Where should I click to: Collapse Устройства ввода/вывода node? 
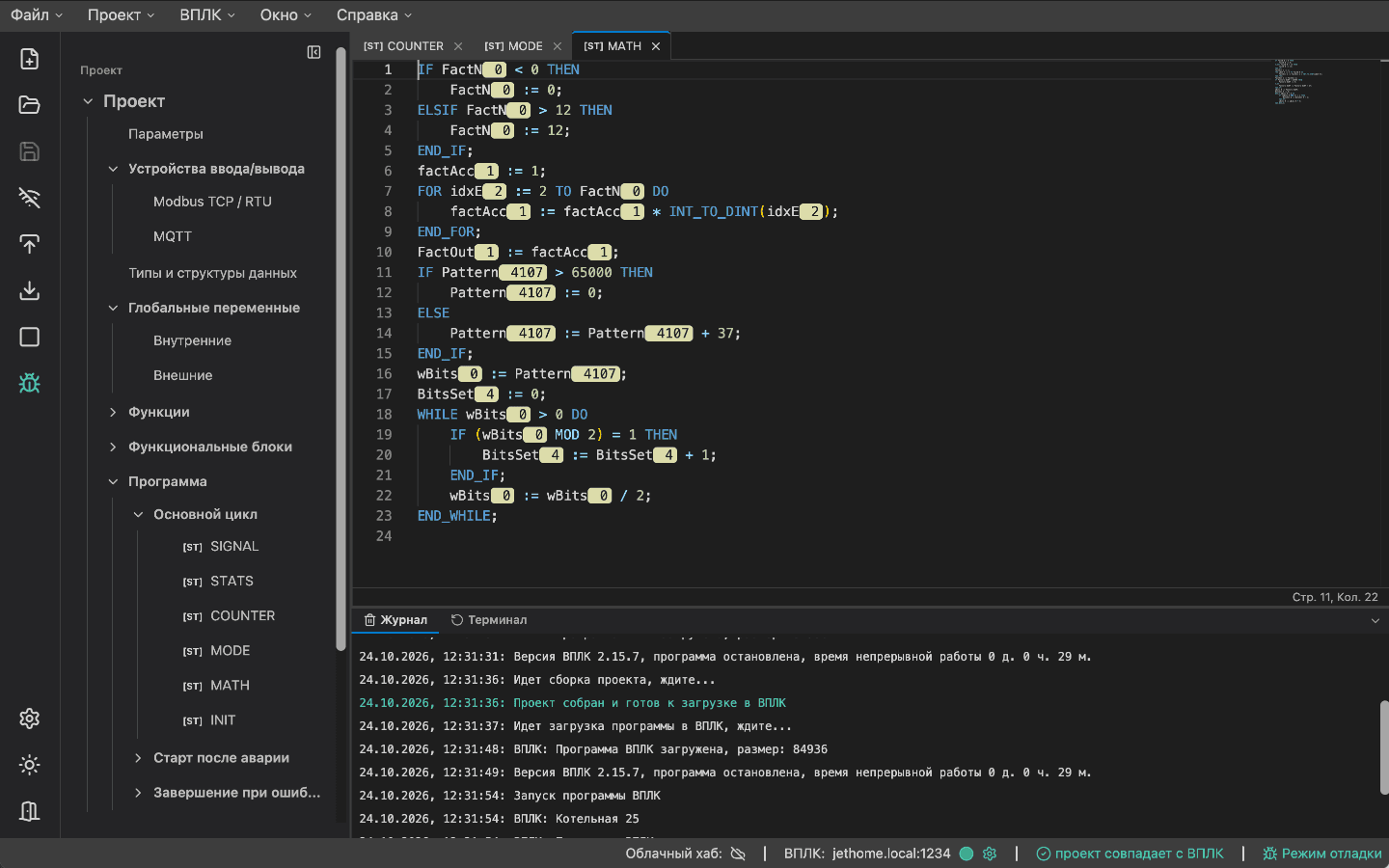click(x=113, y=169)
